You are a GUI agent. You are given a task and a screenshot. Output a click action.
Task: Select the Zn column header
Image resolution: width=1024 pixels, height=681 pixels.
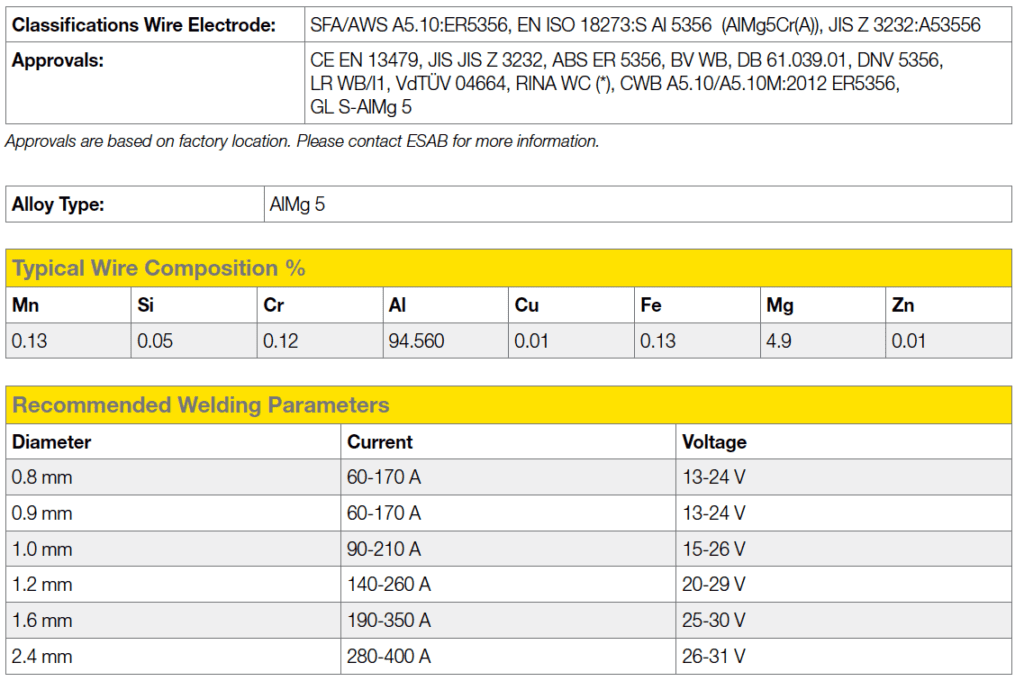click(902, 305)
